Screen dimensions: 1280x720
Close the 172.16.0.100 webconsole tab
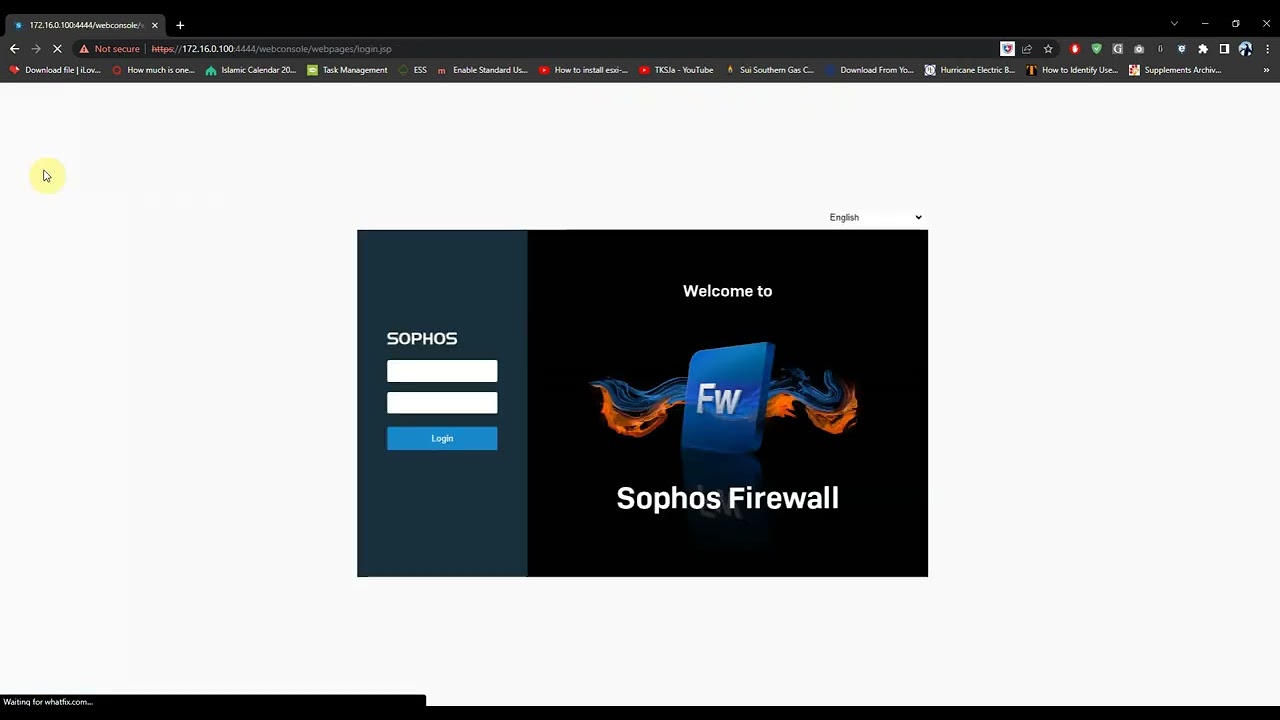coord(155,25)
